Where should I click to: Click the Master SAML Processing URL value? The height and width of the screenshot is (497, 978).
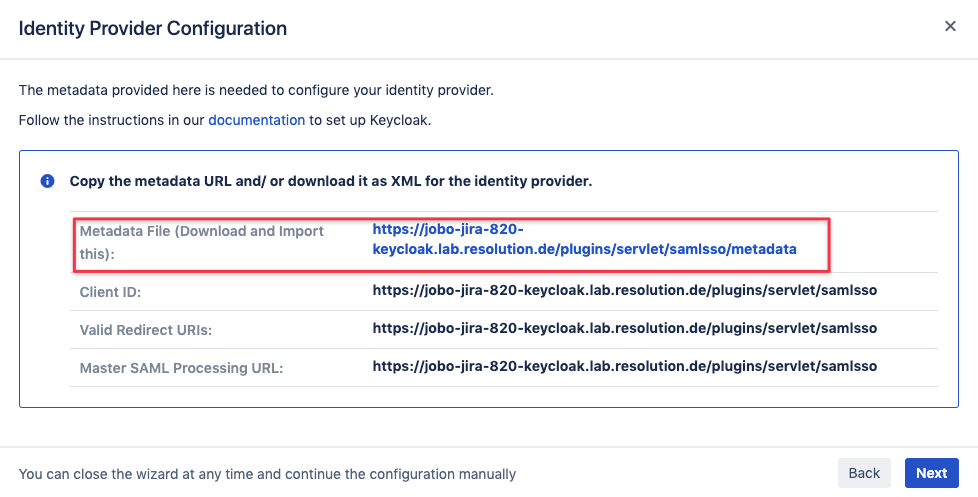tap(625, 366)
